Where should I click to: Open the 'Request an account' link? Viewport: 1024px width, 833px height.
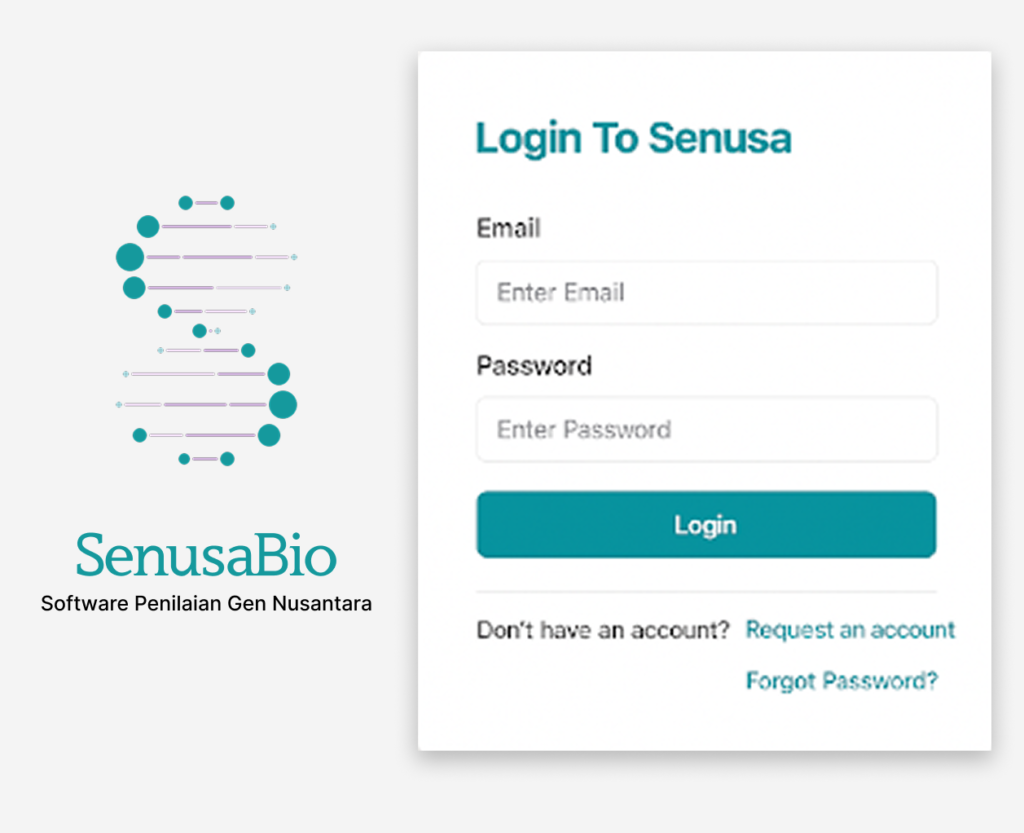tap(850, 630)
